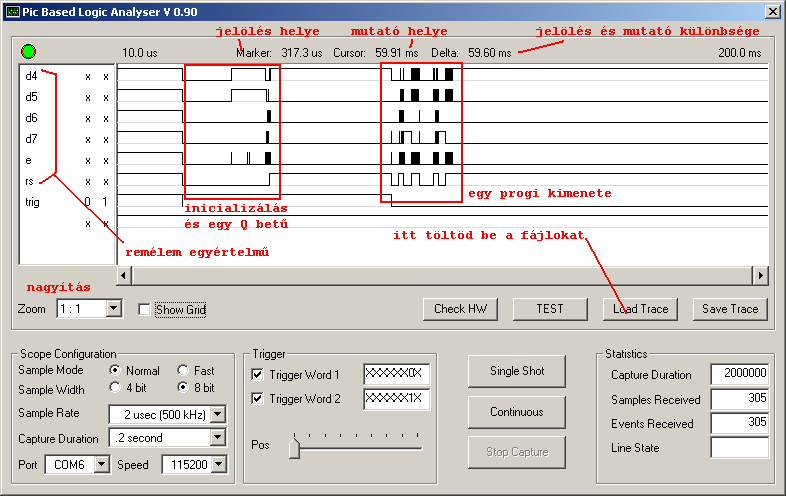Click the Delta 59.60 ms value

(490, 53)
